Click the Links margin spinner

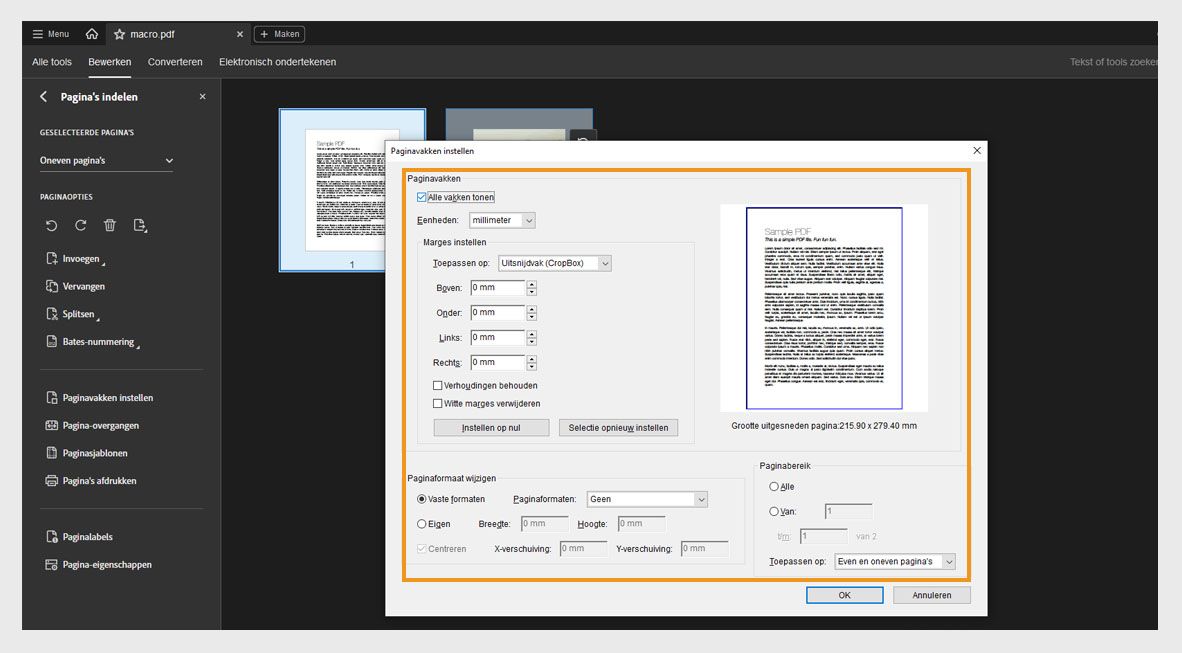tap(531, 337)
